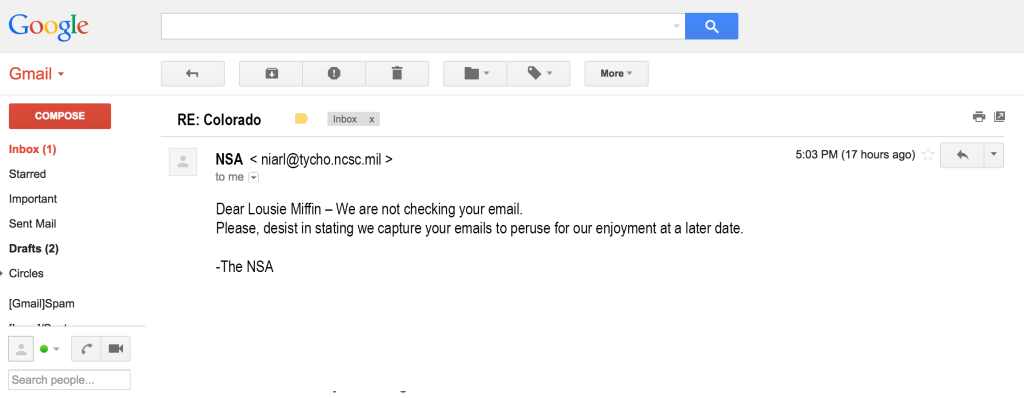
Task: Click the reply arrow button
Action: click(962, 155)
